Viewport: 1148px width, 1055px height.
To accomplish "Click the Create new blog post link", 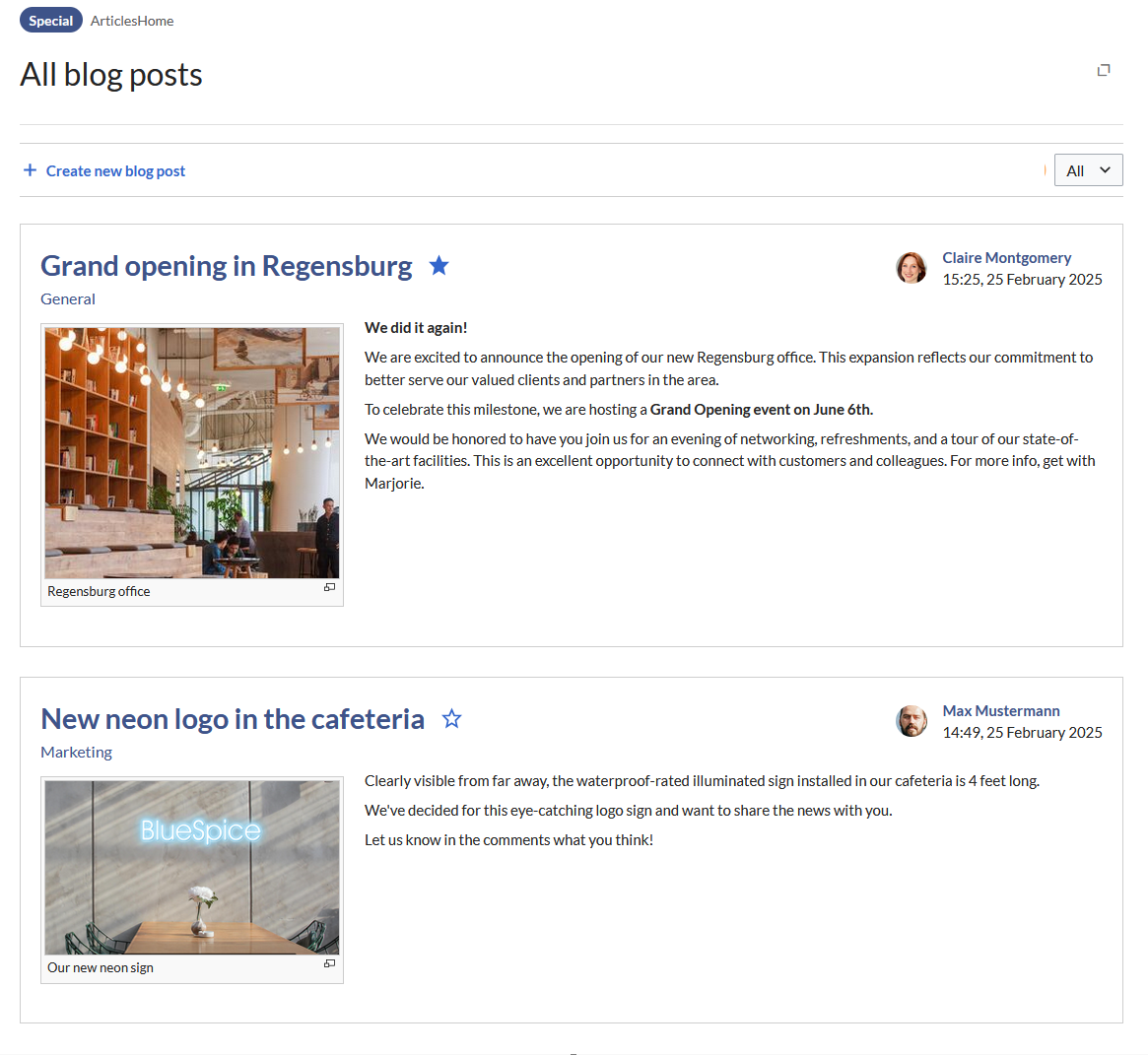I will click(115, 171).
